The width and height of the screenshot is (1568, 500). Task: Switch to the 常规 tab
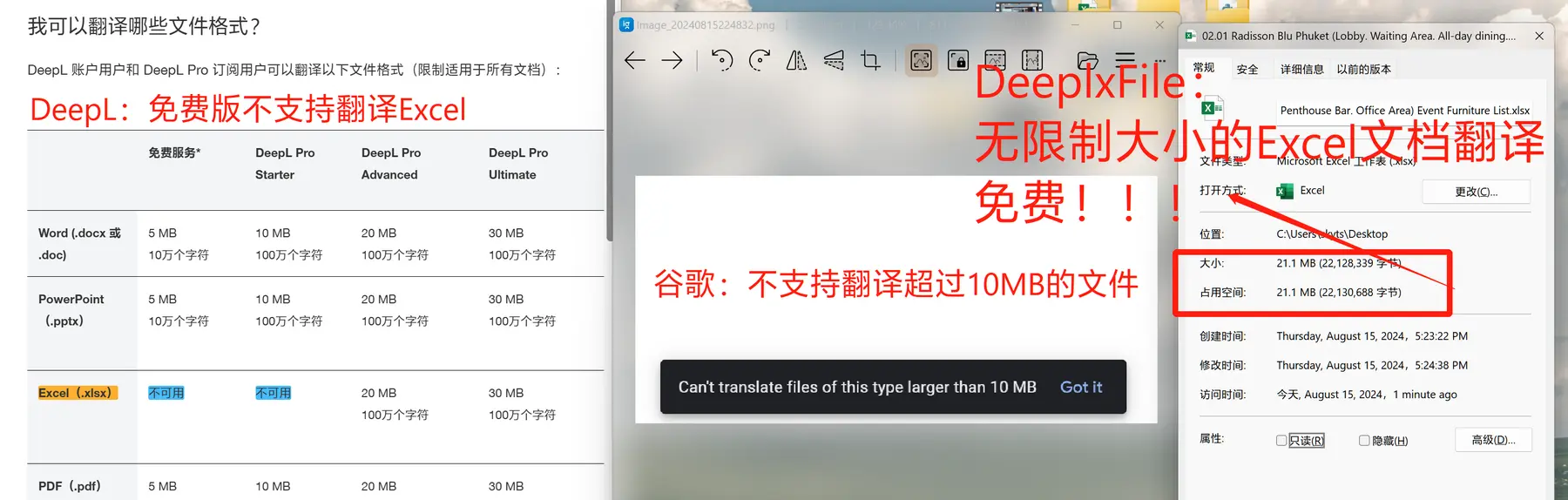pyautogui.click(x=1204, y=68)
